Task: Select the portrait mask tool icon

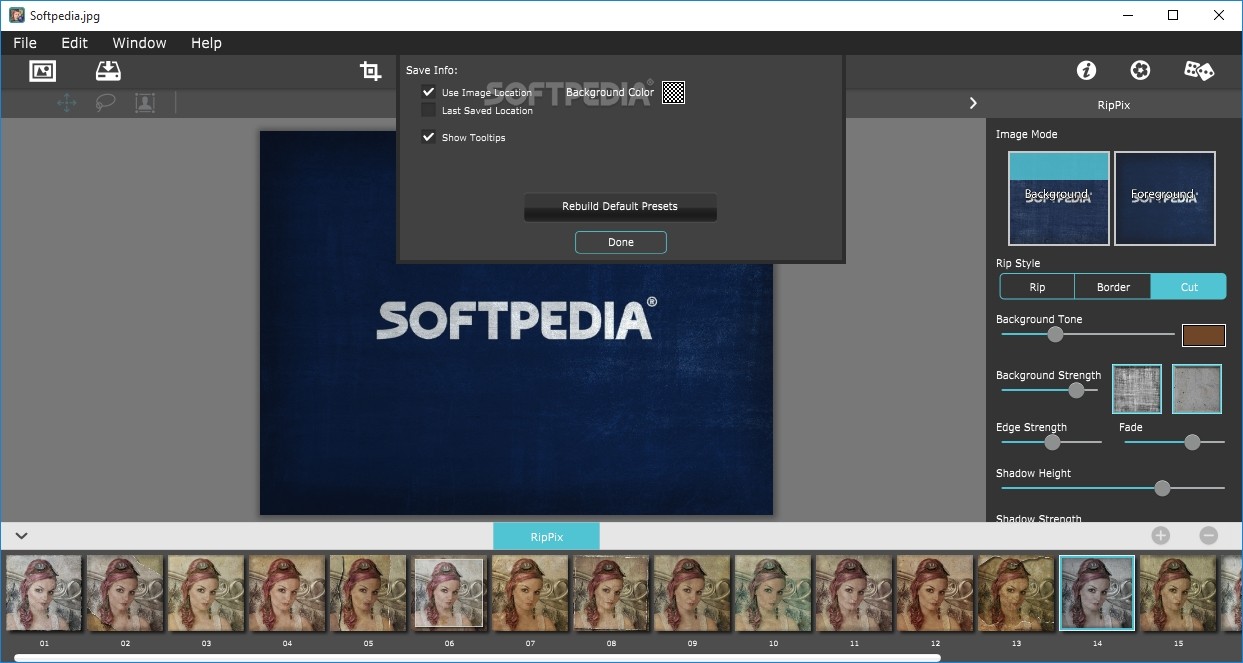Action: point(145,102)
